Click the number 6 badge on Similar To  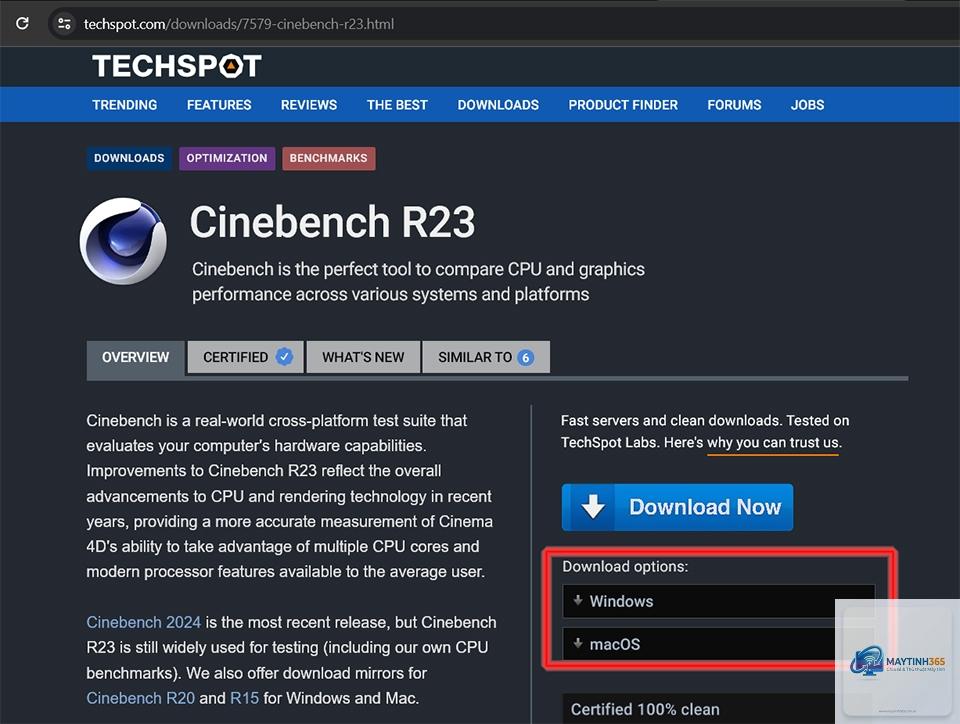point(525,357)
